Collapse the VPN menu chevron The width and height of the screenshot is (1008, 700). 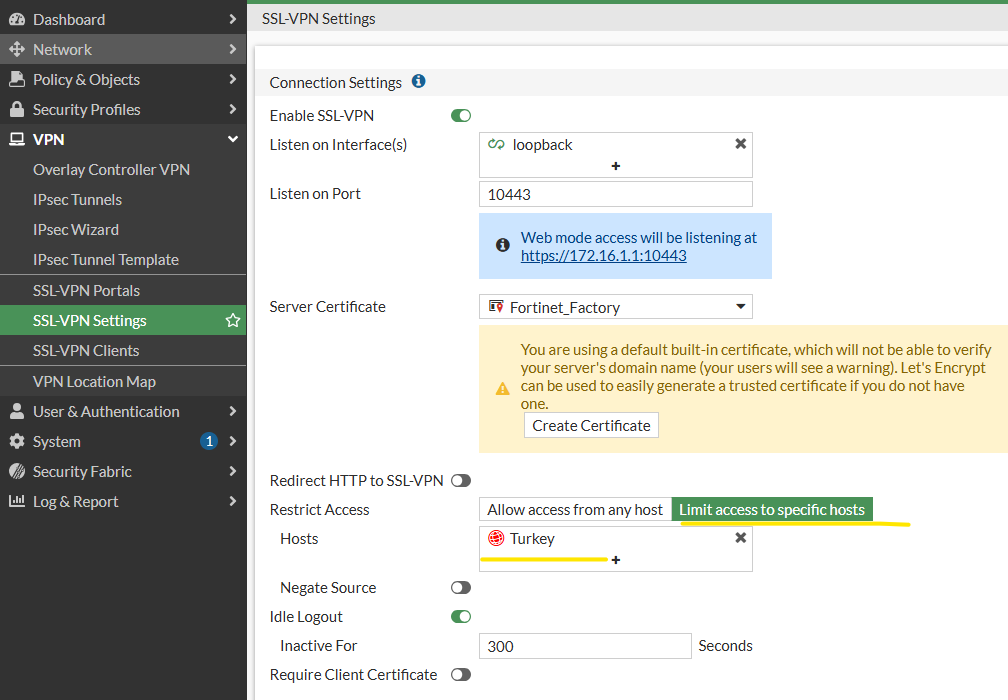[x=233, y=139]
